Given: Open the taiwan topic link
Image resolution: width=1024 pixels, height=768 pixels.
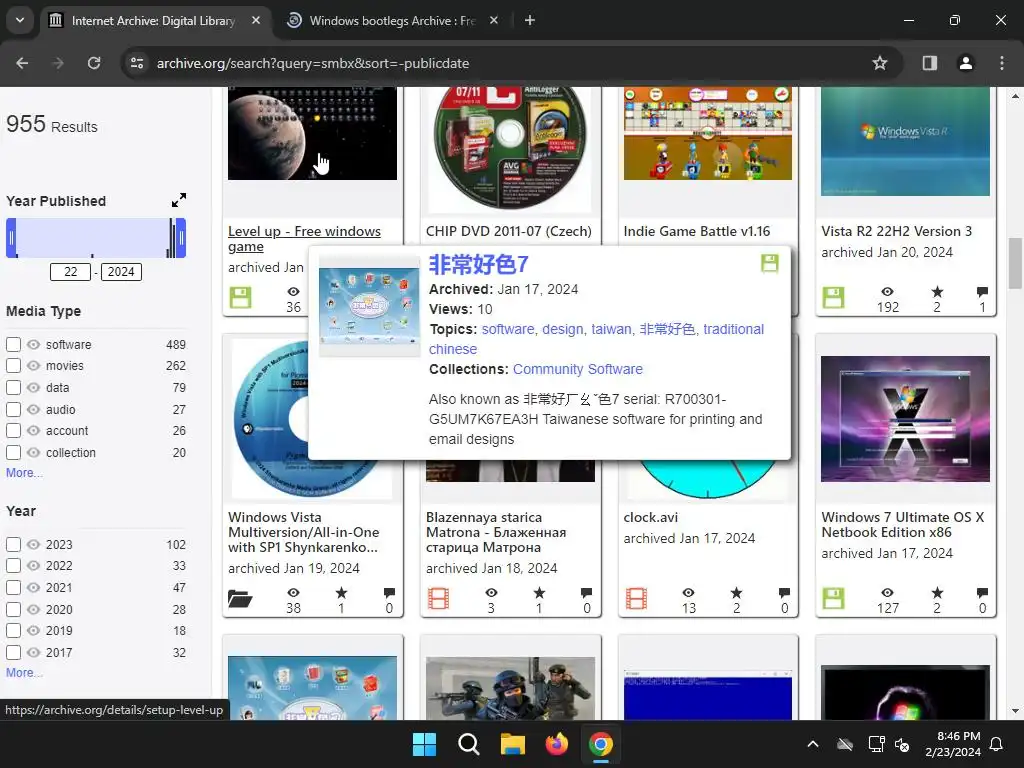Looking at the screenshot, I should [x=611, y=329].
